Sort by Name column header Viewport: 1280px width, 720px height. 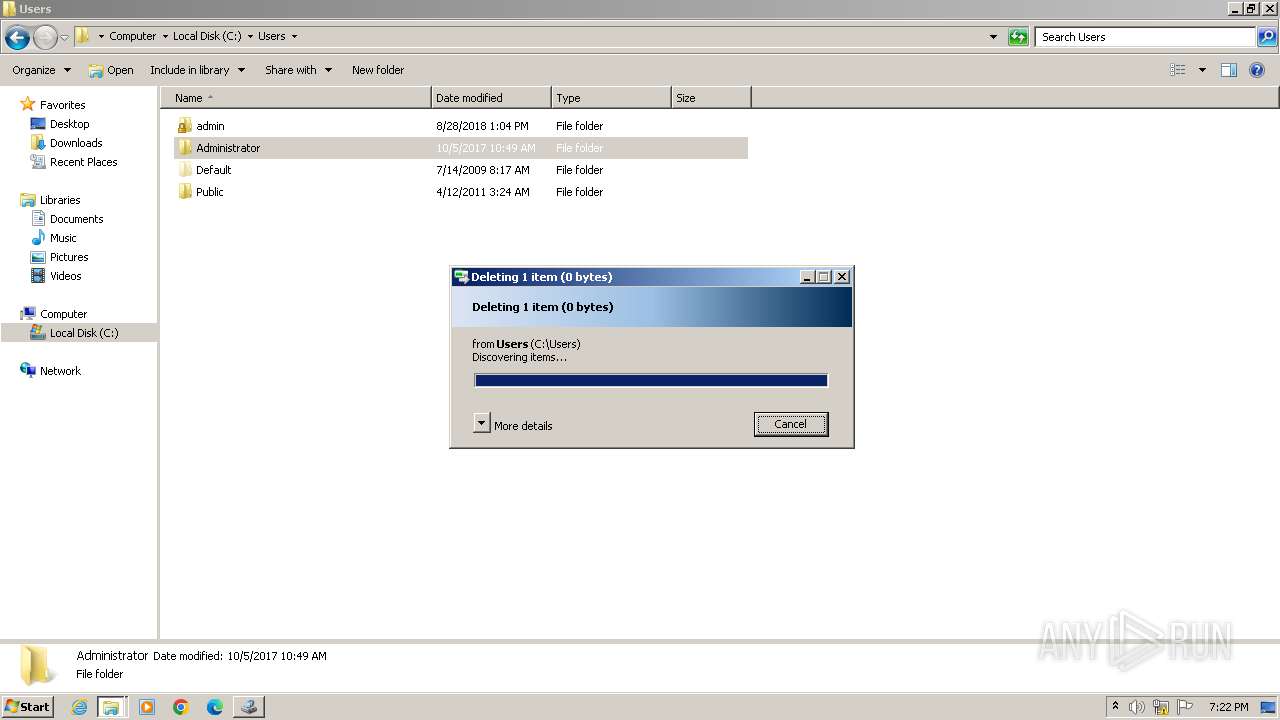[x=296, y=98]
